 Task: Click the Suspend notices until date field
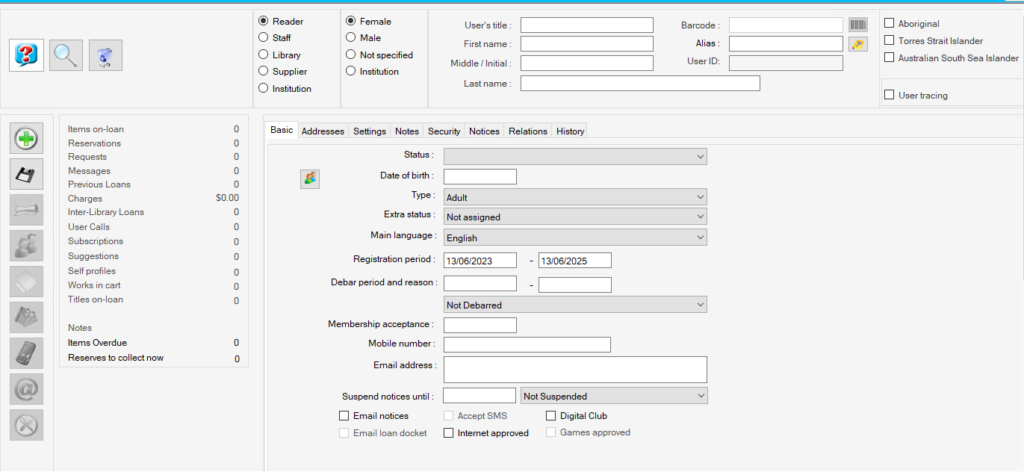coord(479,396)
